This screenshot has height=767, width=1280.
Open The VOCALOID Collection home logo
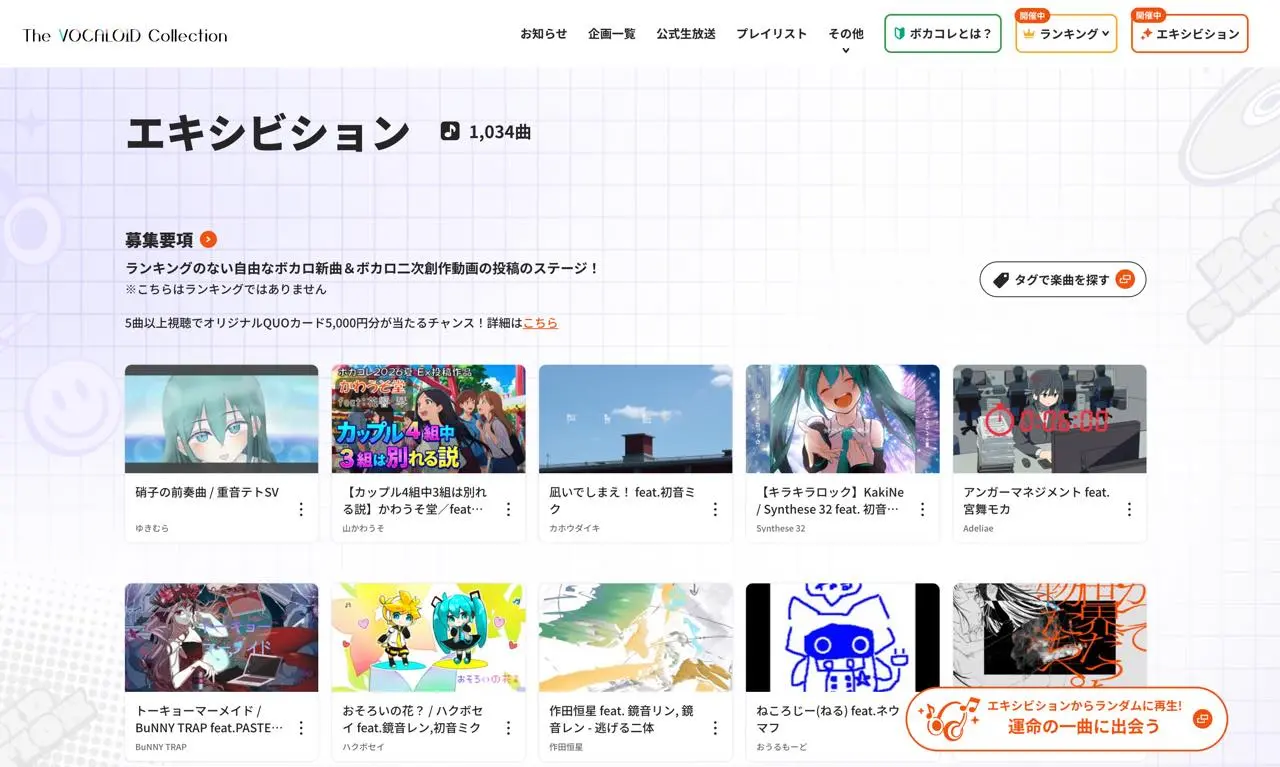coord(125,35)
